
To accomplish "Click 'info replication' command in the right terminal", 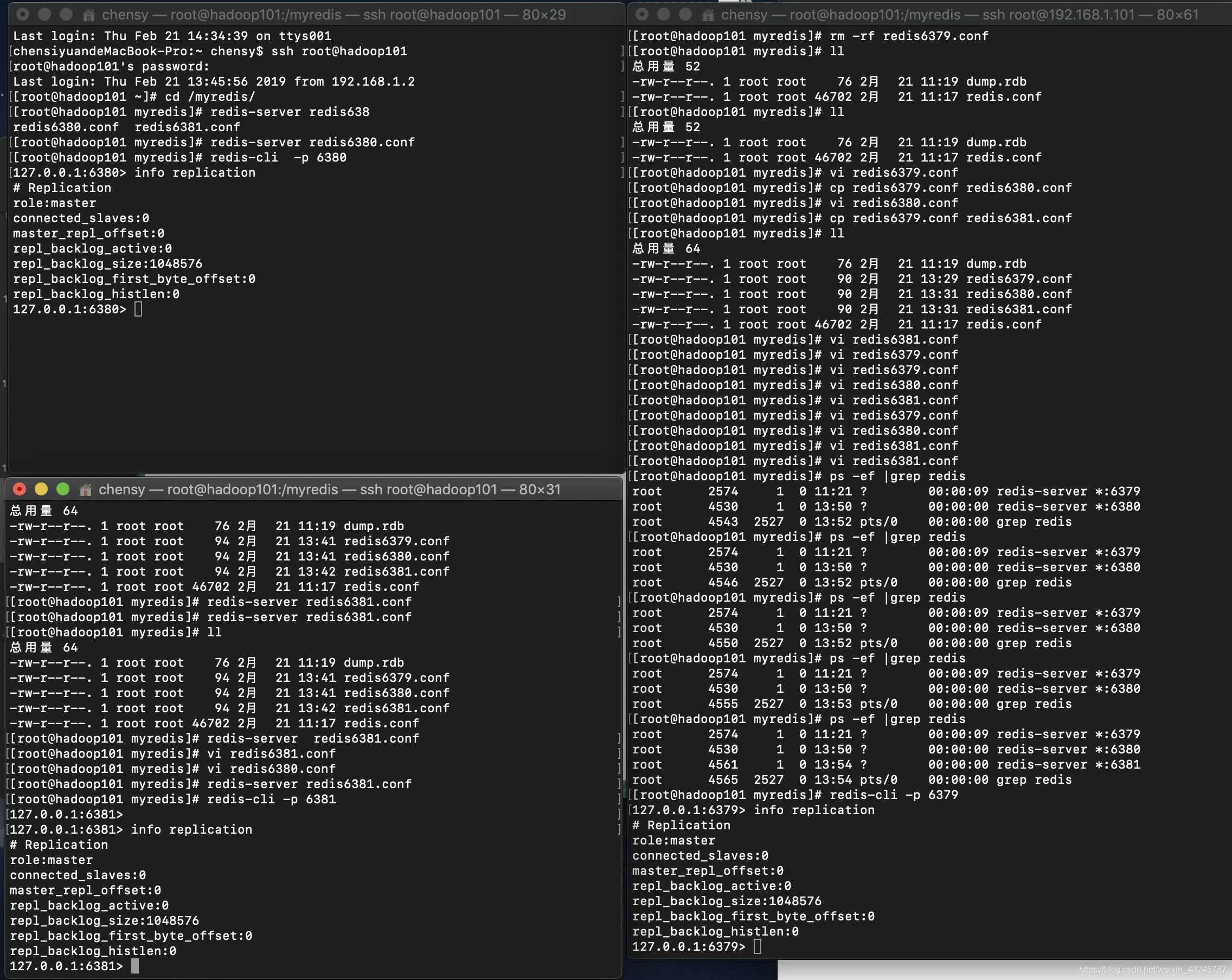I will tap(814, 810).
